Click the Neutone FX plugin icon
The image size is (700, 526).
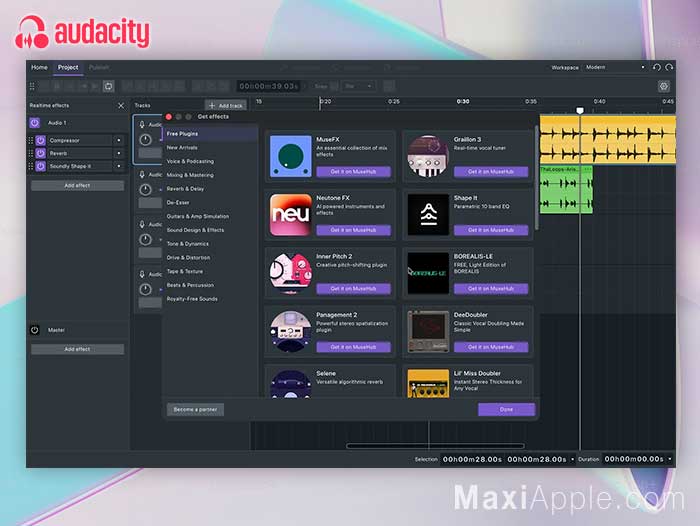click(x=291, y=215)
